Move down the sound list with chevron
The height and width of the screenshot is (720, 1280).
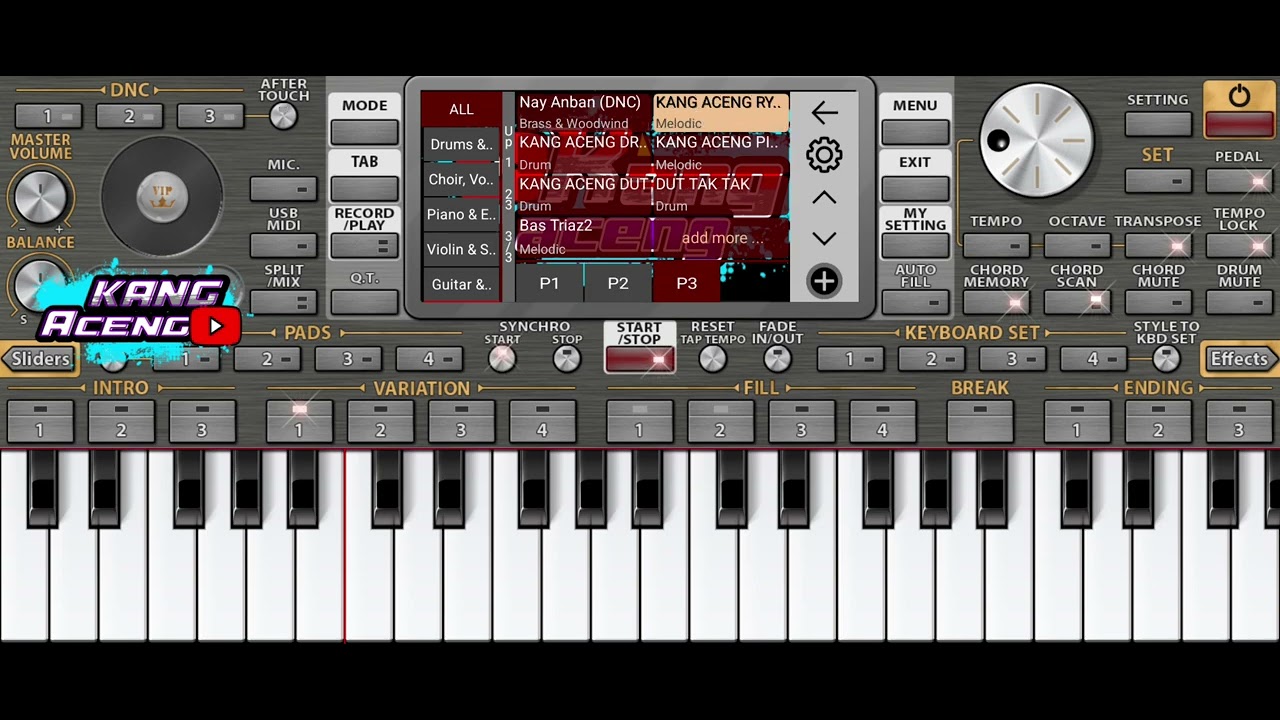tap(824, 239)
